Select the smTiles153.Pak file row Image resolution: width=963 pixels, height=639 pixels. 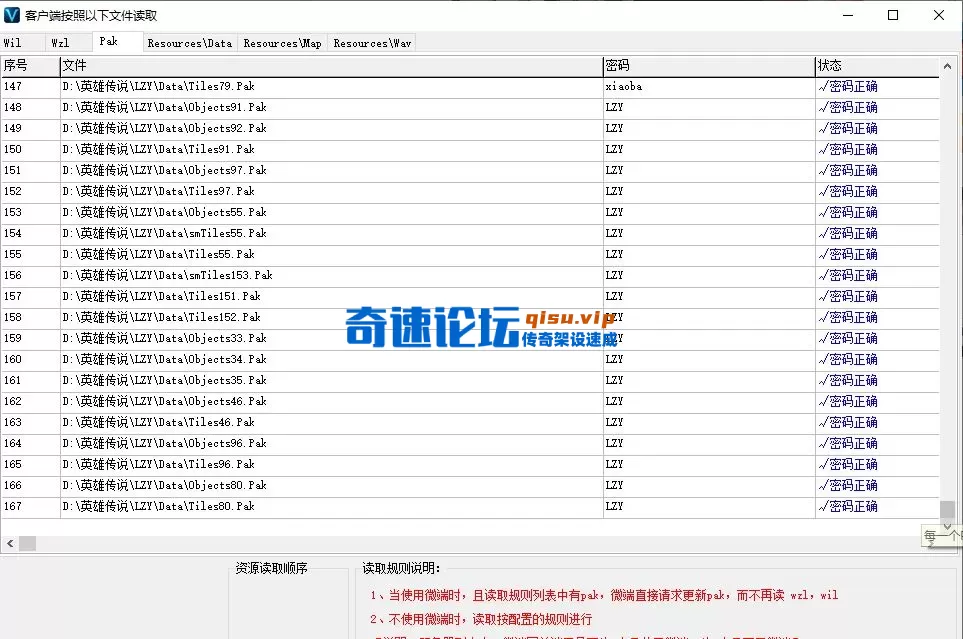[300, 275]
